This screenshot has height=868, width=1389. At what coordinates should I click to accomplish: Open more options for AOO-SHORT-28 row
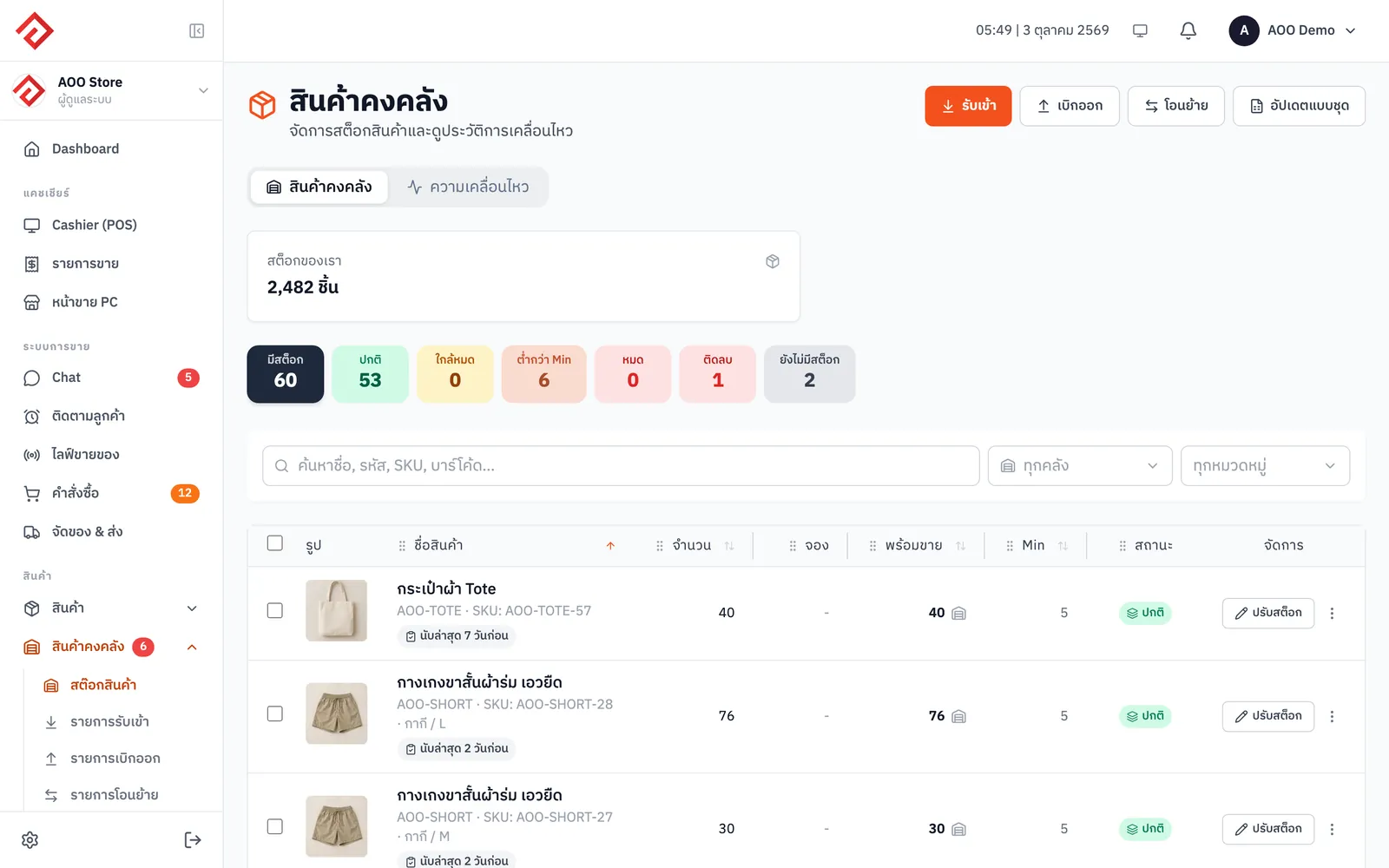(1332, 716)
